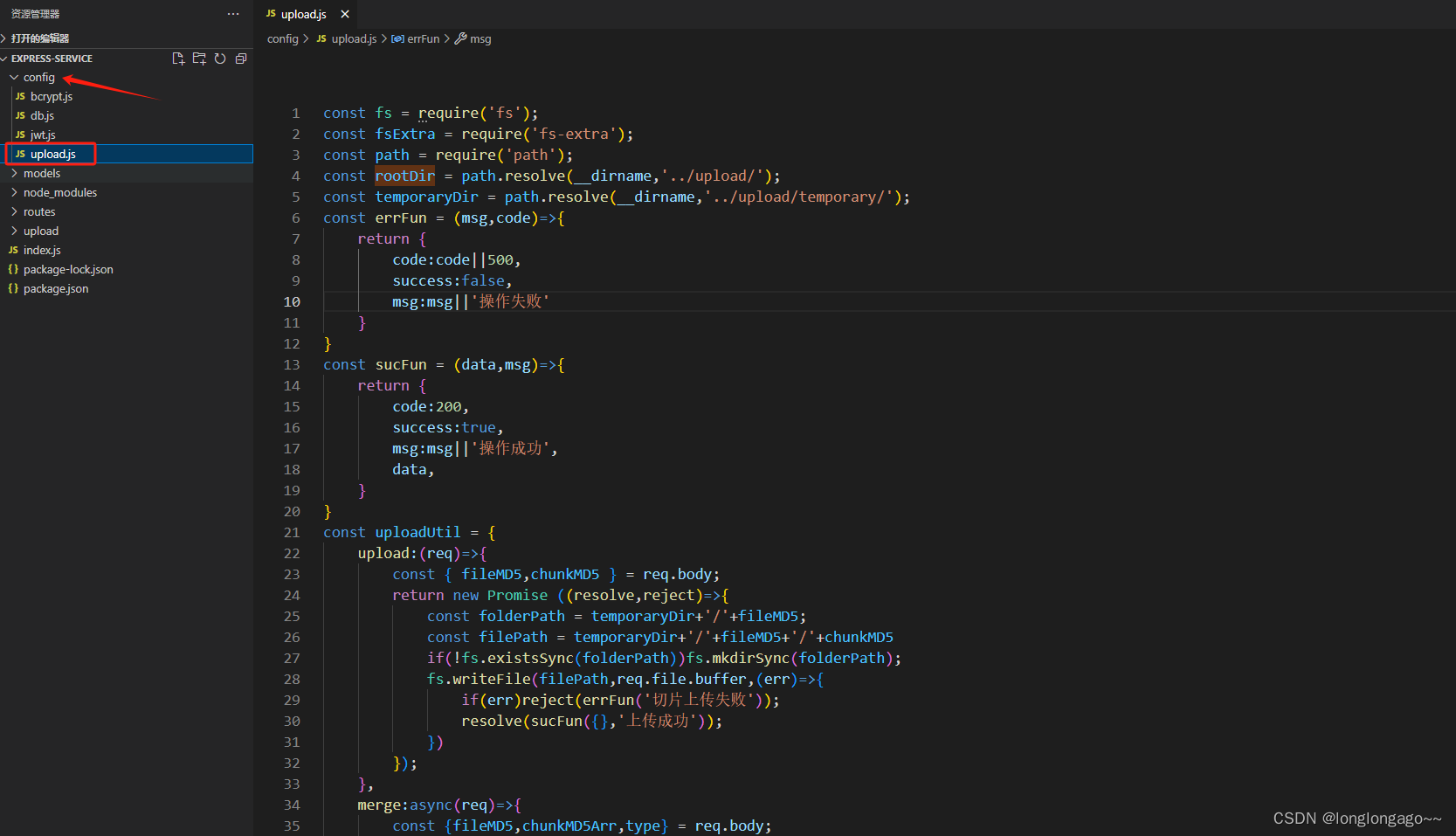Click code:200 on line 15
This screenshot has width=1456, height=836.
426,406
